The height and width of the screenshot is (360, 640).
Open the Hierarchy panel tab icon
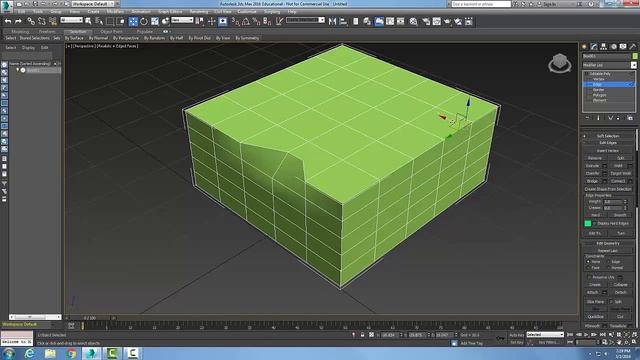point(604,47)
